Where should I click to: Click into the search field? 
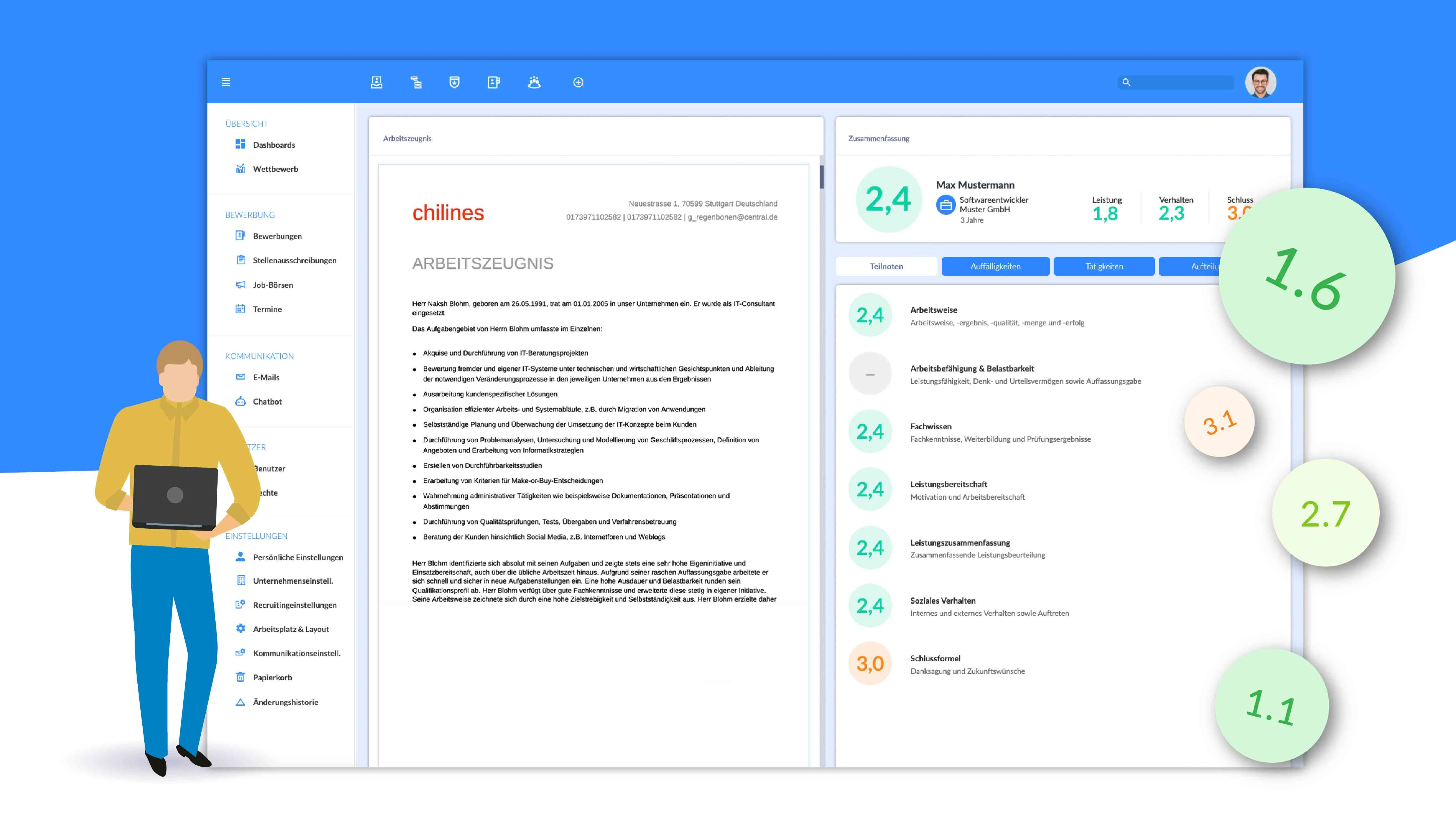point(1182,83)
